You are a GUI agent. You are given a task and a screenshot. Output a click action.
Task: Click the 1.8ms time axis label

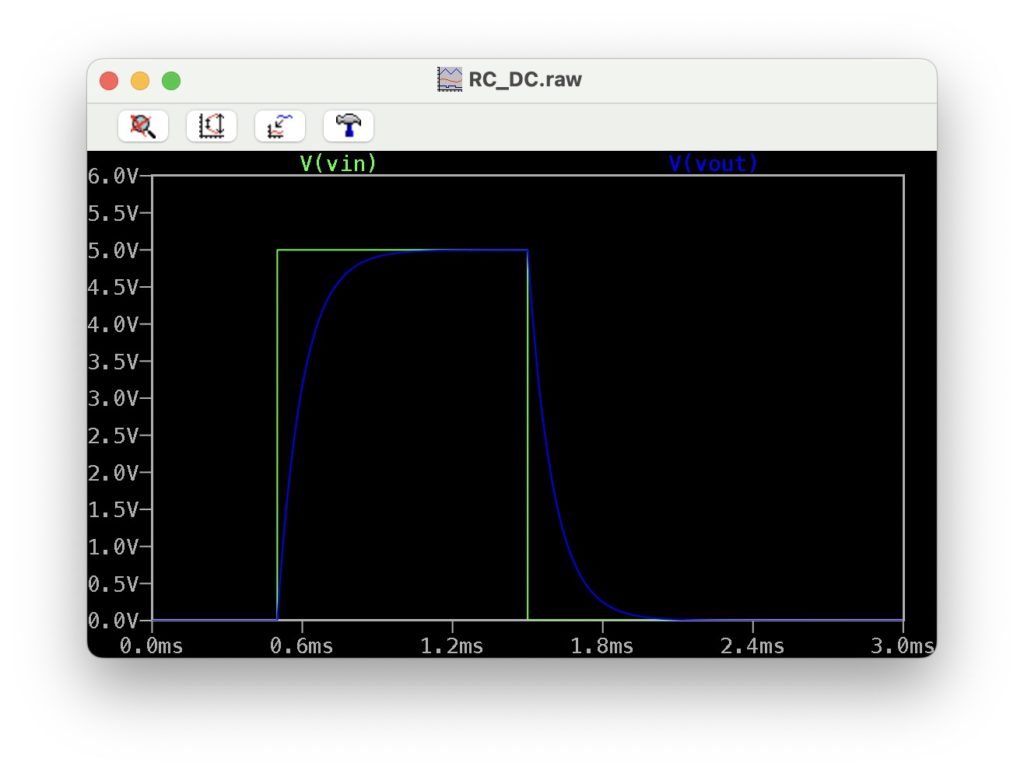click(601, 646)
